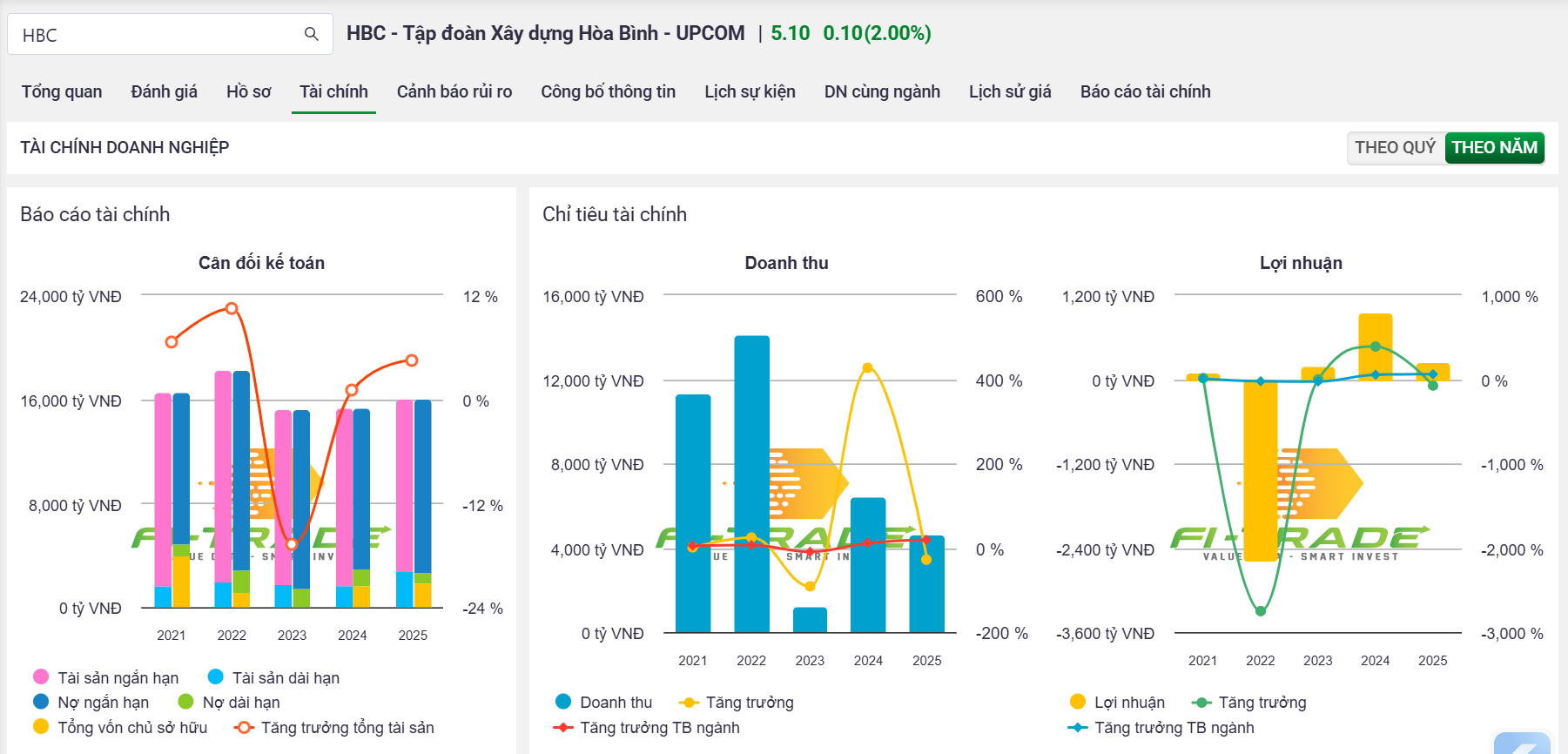Click the 'Chỉ tiêu tài chính' panel heading
The height and width of the screenshot is (754, 1568).
pyautogui.click(x=615, y=214)
